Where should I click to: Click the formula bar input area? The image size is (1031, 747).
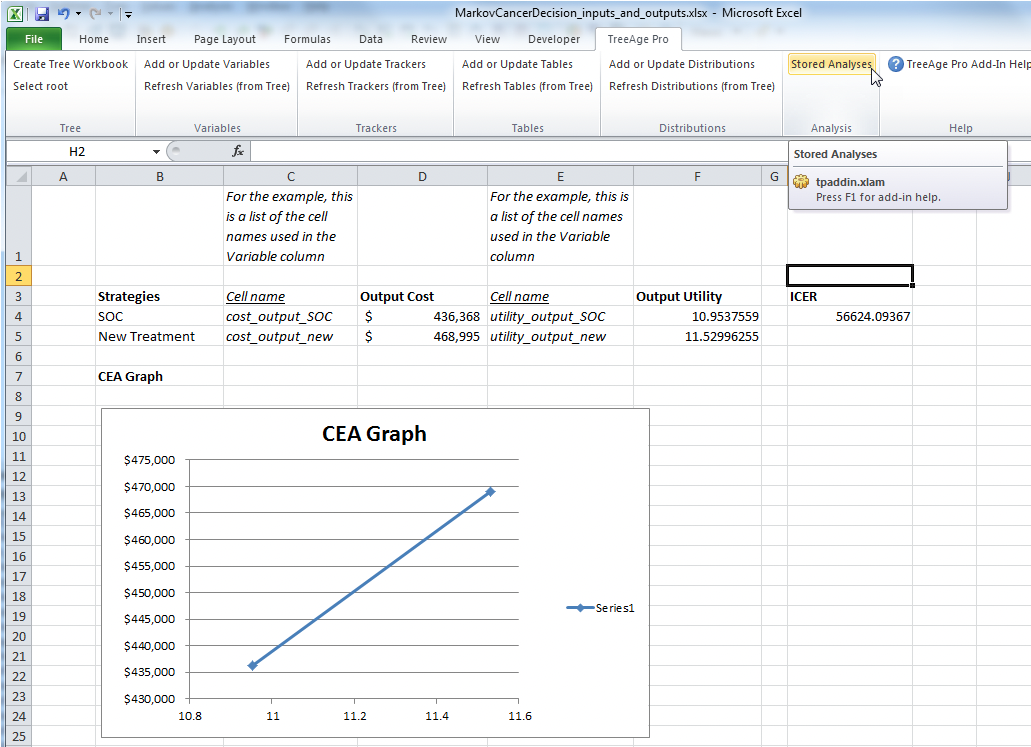500,151
